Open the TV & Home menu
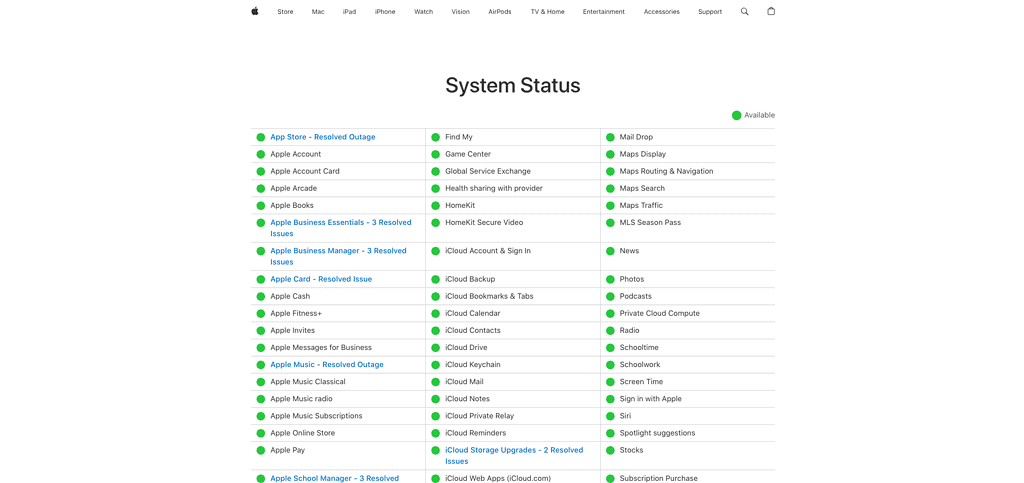The image size is (1024, 483). point(547,12)
